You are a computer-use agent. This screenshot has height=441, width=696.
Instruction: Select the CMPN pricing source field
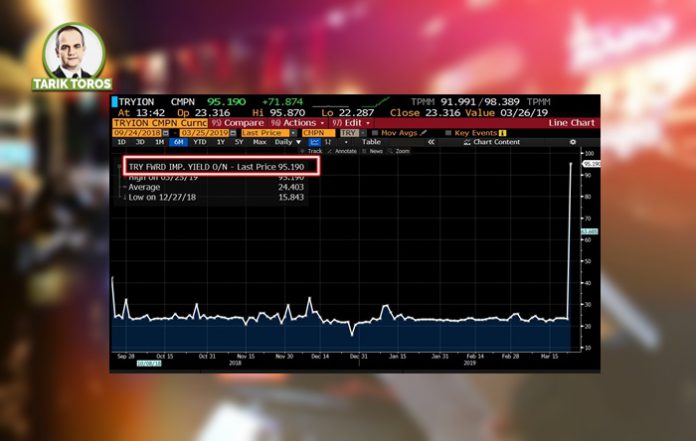click(x=318, y=133)
